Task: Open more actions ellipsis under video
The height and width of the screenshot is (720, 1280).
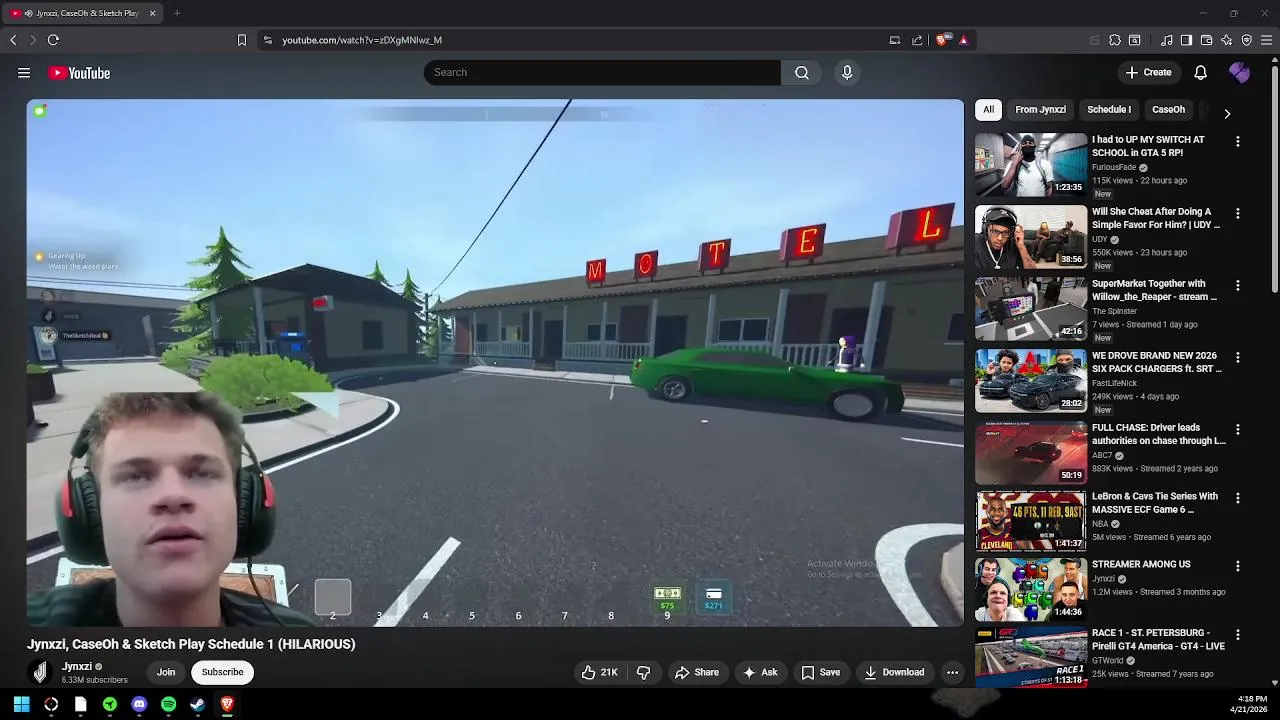Action: click(953, 672)
